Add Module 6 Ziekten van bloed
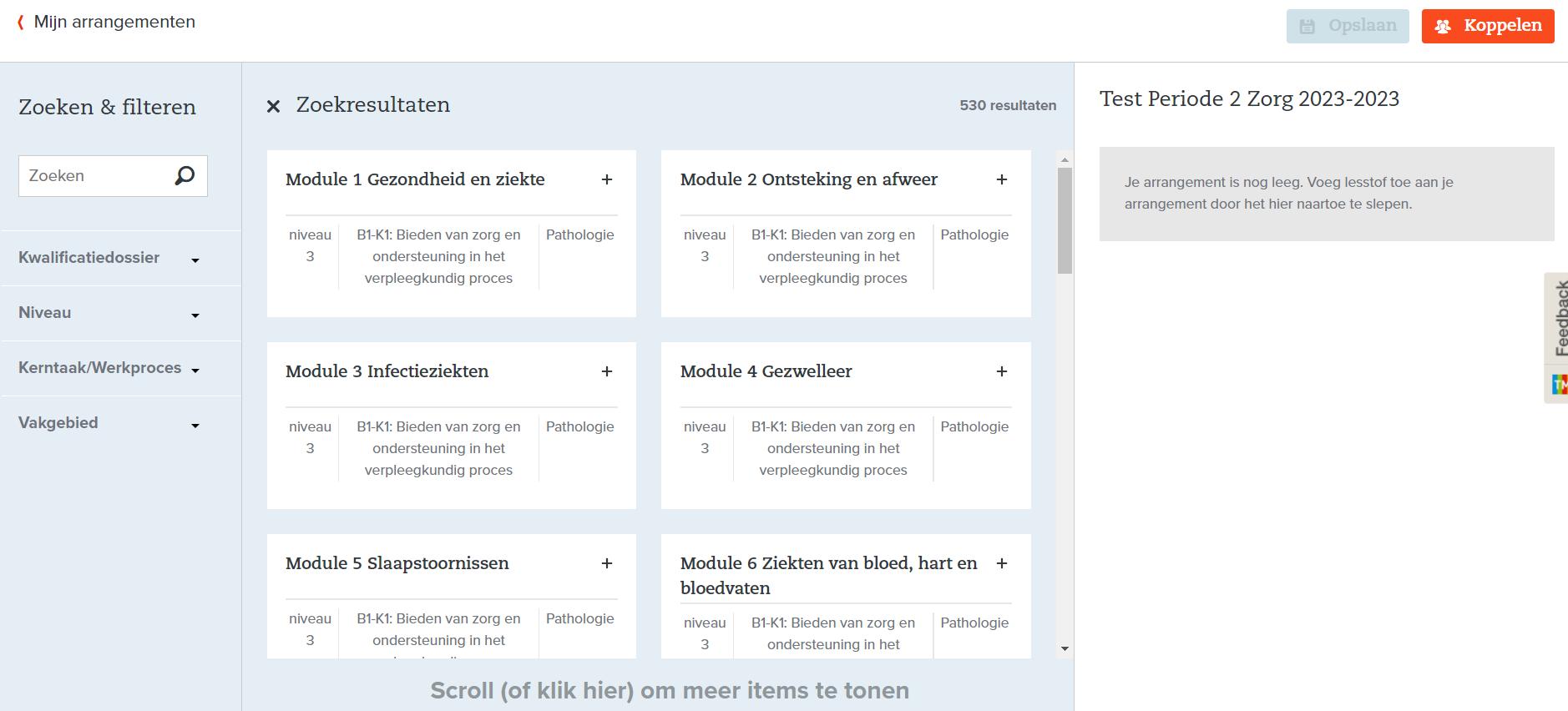The image size is (1568, 711). (1001, 563)
